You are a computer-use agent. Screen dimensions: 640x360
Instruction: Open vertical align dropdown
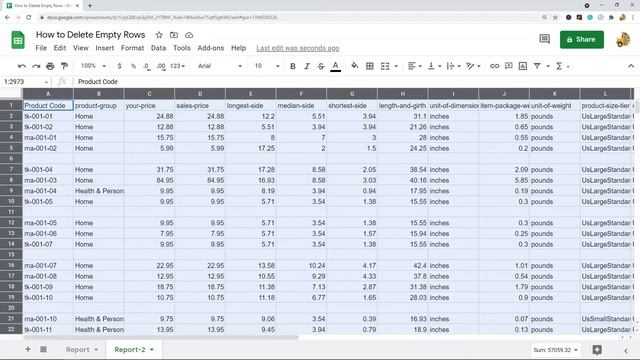(x=434, y=66)
